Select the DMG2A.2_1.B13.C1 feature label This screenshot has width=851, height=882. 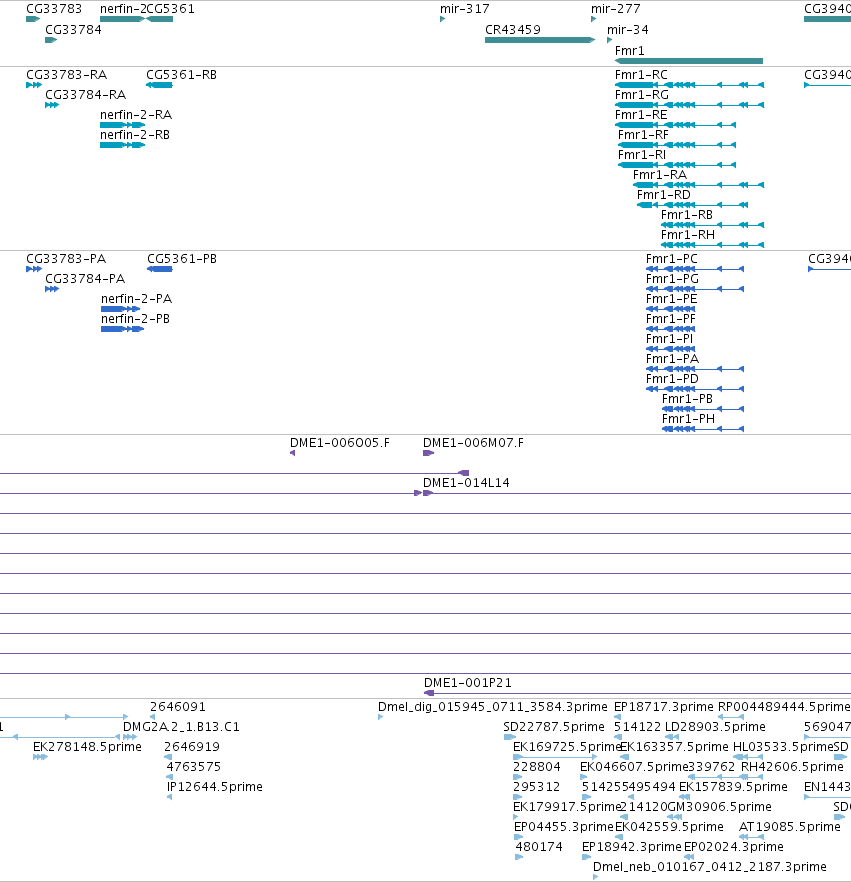click(181, 727)
